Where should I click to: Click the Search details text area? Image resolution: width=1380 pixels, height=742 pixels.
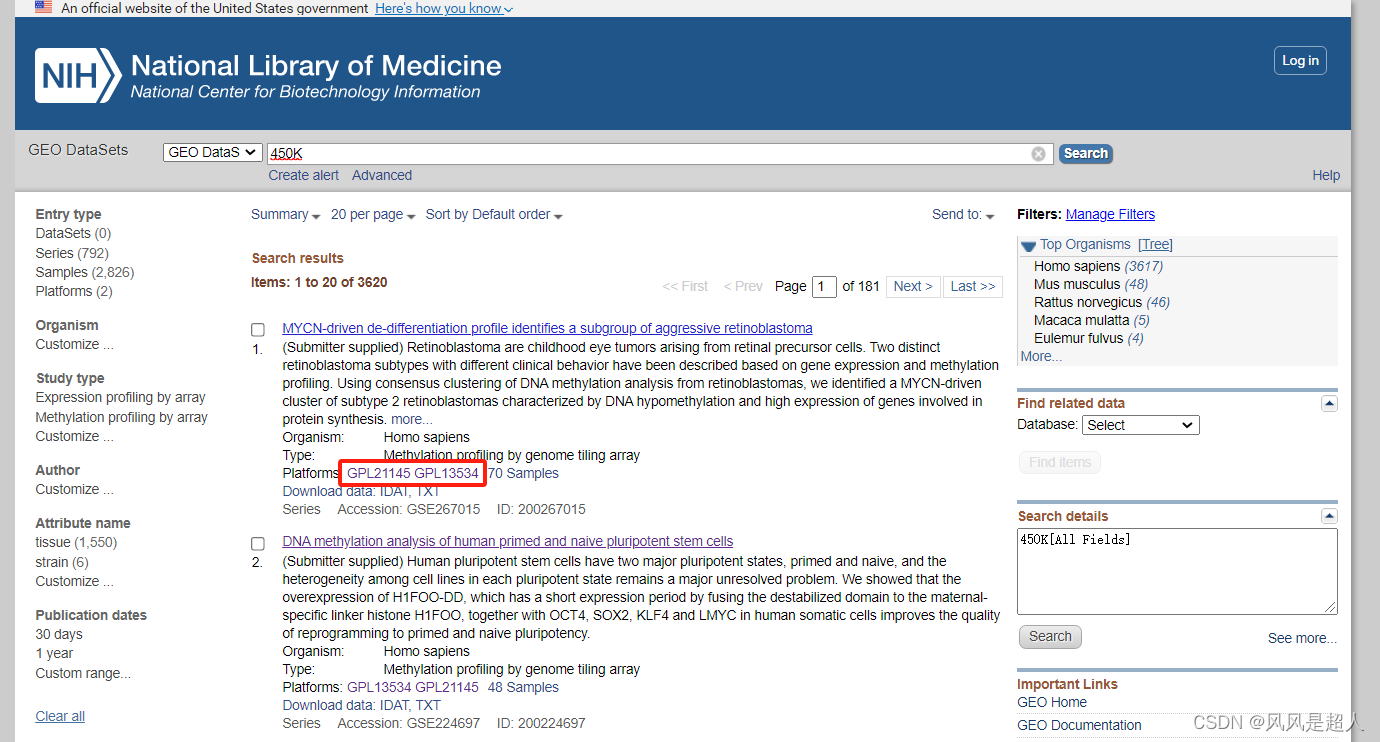[1177, 571]
